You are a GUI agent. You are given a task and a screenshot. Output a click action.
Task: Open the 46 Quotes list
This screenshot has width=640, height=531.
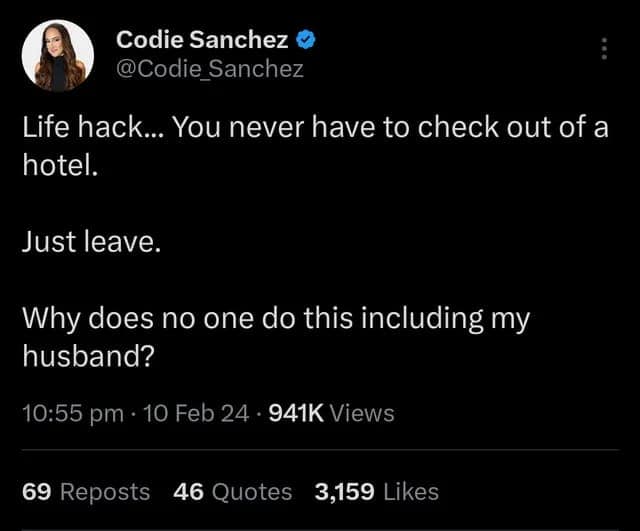coord(233,491)
